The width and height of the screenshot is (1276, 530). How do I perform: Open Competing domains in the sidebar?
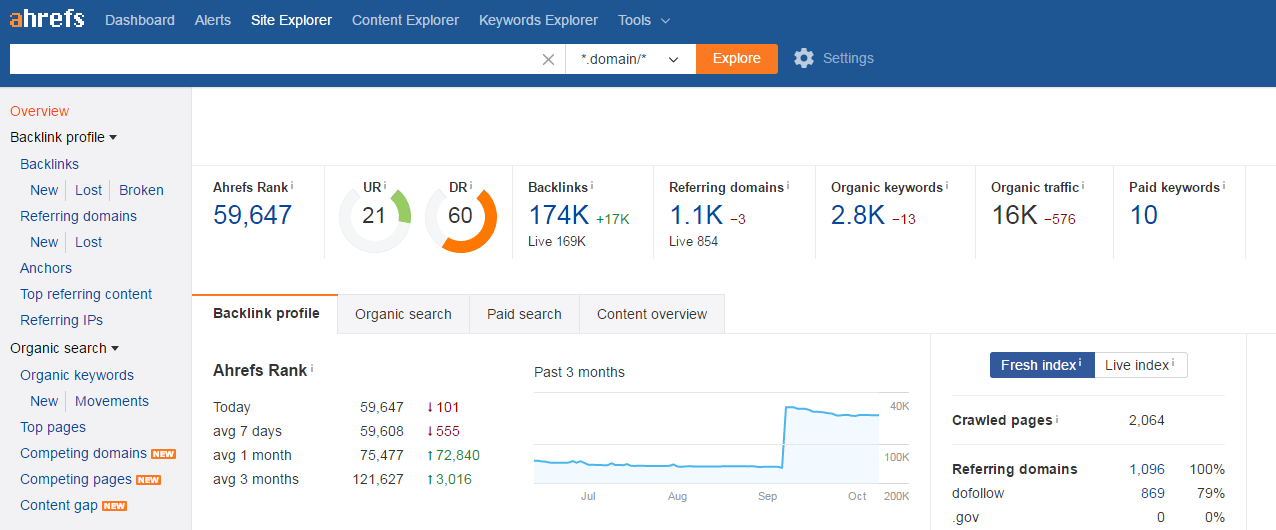[x=83, y=453]
